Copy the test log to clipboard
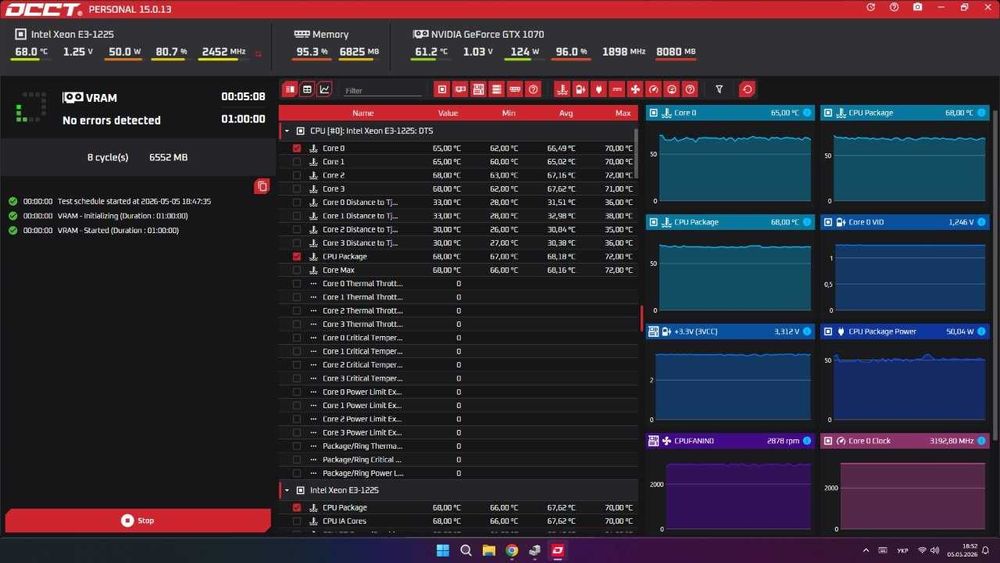 coord(261,186)
